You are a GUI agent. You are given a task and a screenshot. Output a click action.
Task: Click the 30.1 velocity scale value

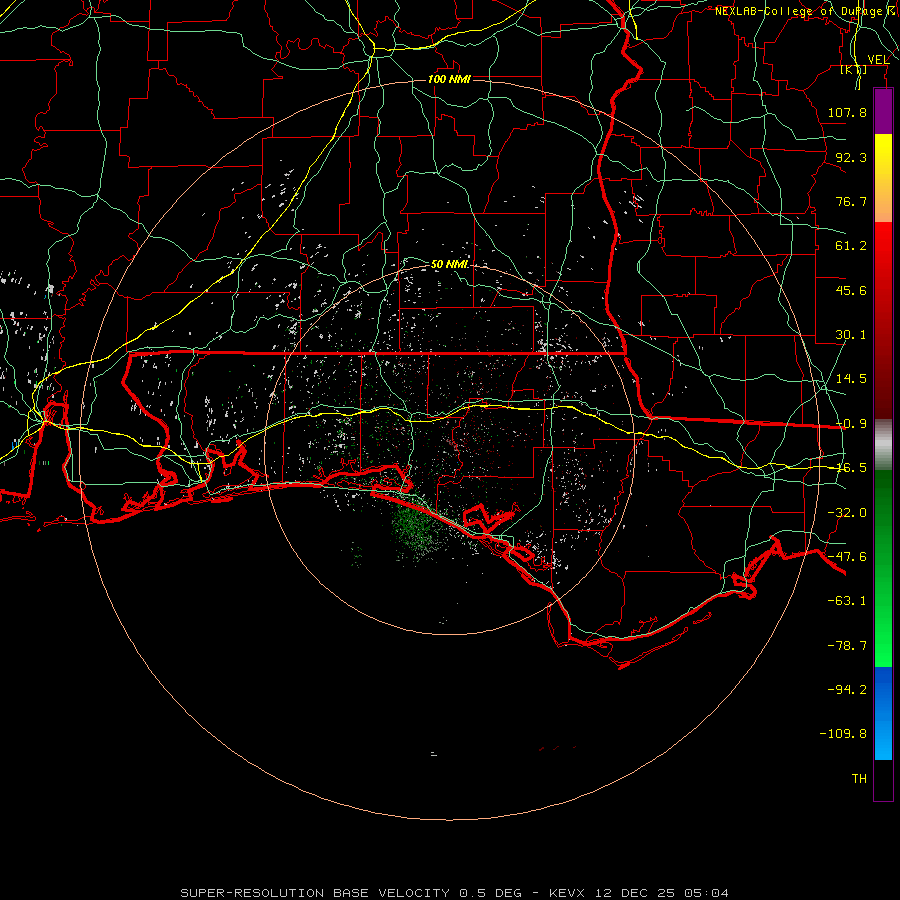coord(851,335)
